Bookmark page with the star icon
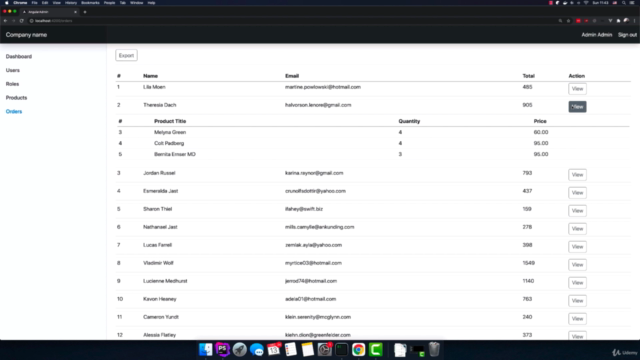The image size is (640, 360). click(568, 21)
